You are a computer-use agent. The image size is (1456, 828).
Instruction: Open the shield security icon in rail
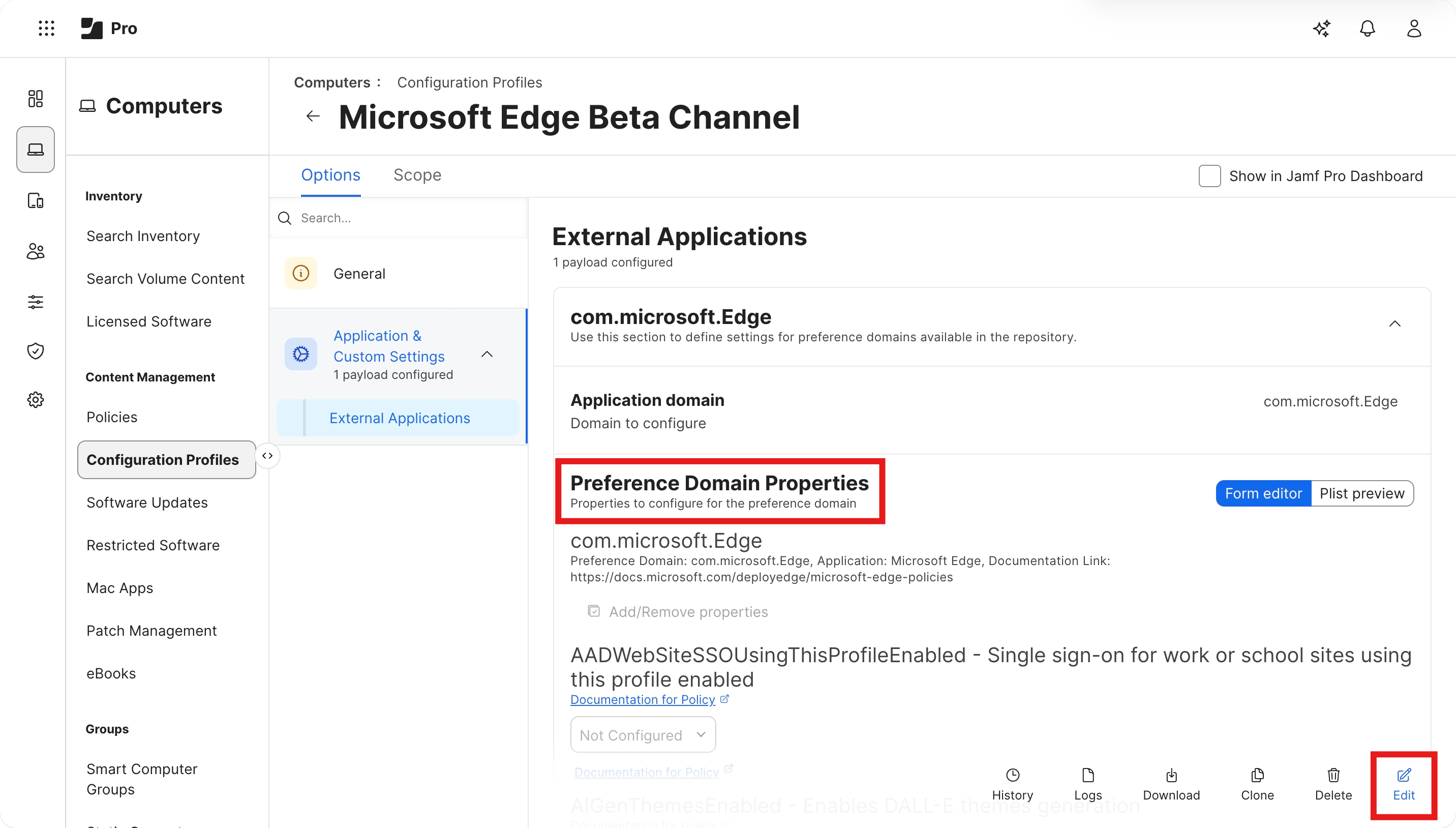[35, 351]
